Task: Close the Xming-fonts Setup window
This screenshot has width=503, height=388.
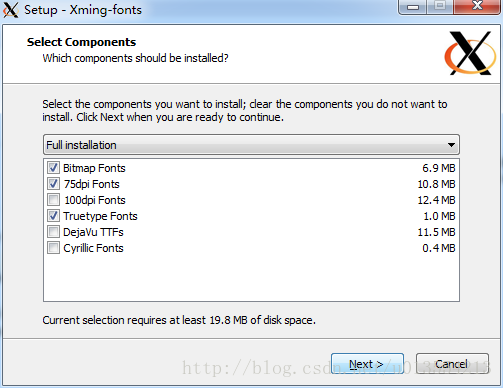Action: point(477,7)
